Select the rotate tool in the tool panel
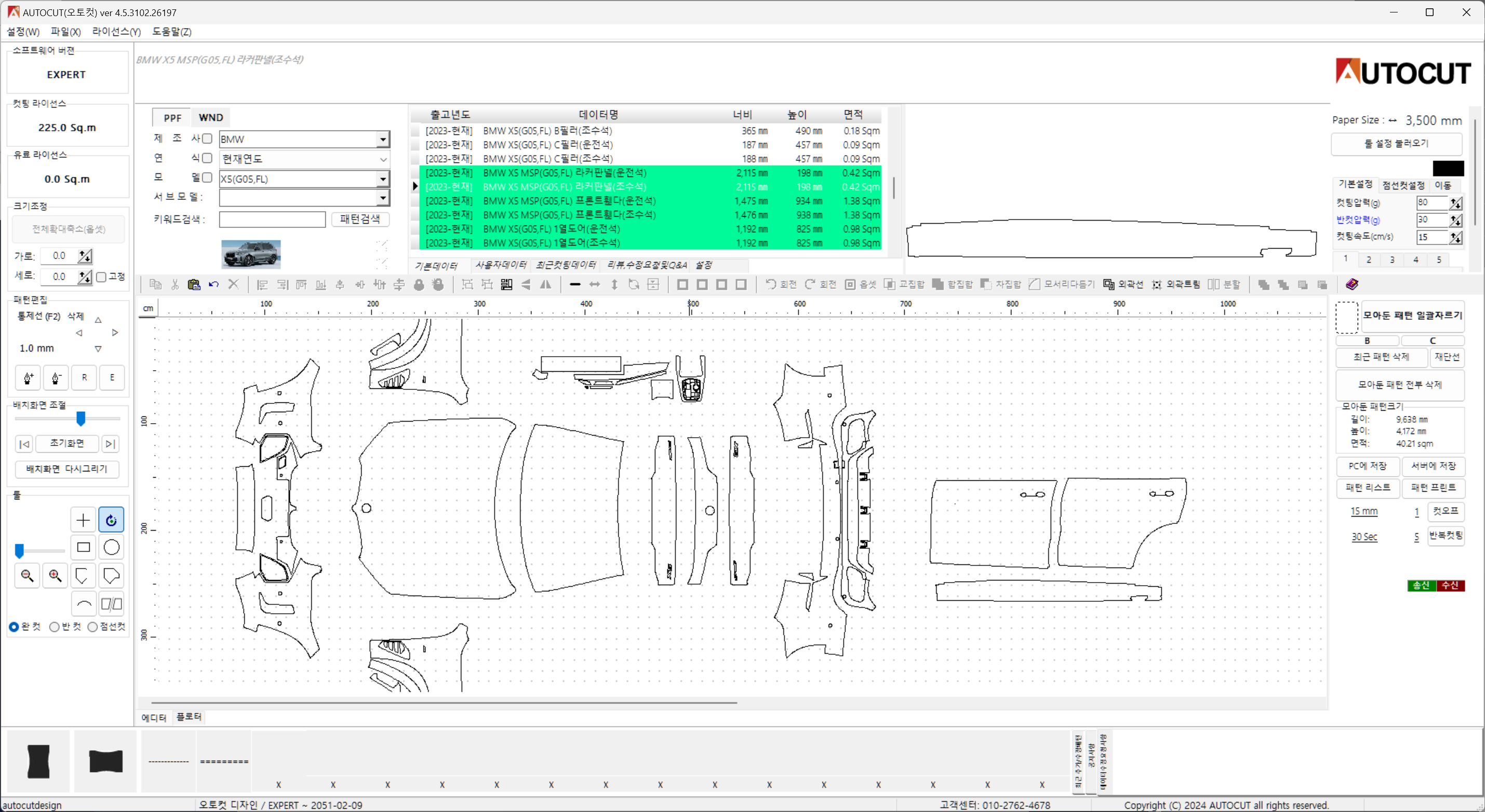This screenshot has height=812, width=1485. tap(111, 520)
